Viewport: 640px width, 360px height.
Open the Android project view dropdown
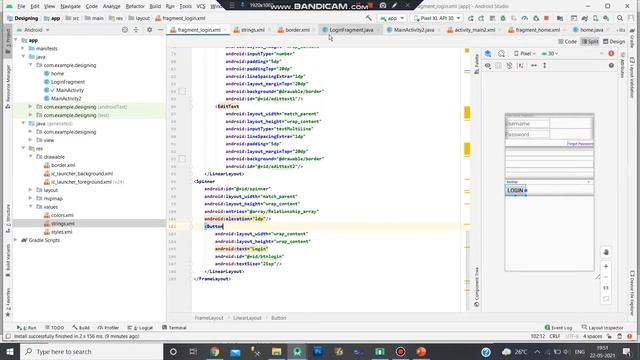33,30
